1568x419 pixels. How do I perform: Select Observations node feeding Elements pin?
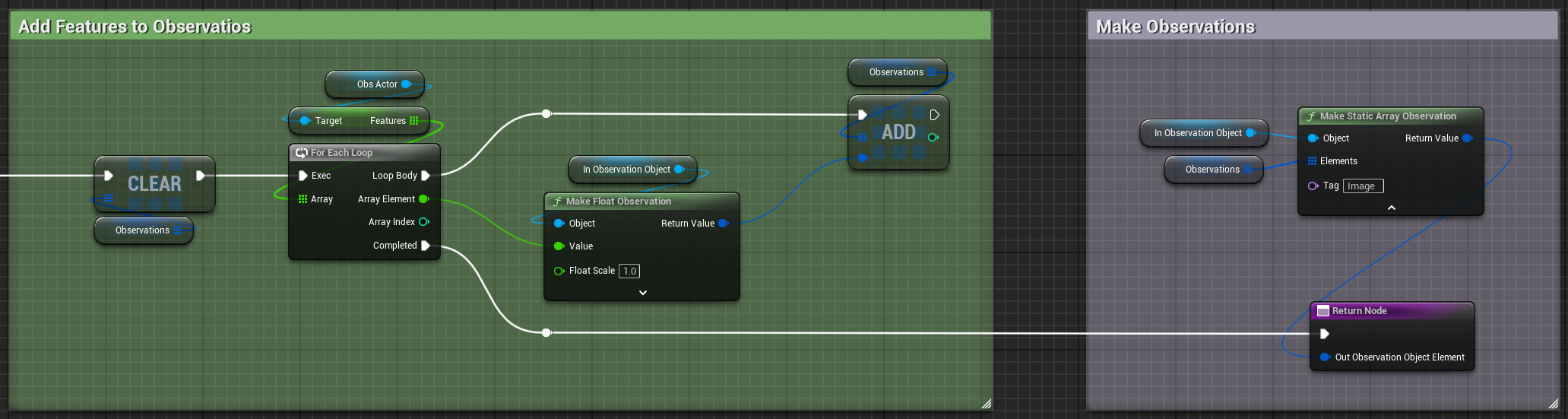tap(1213, 170)
